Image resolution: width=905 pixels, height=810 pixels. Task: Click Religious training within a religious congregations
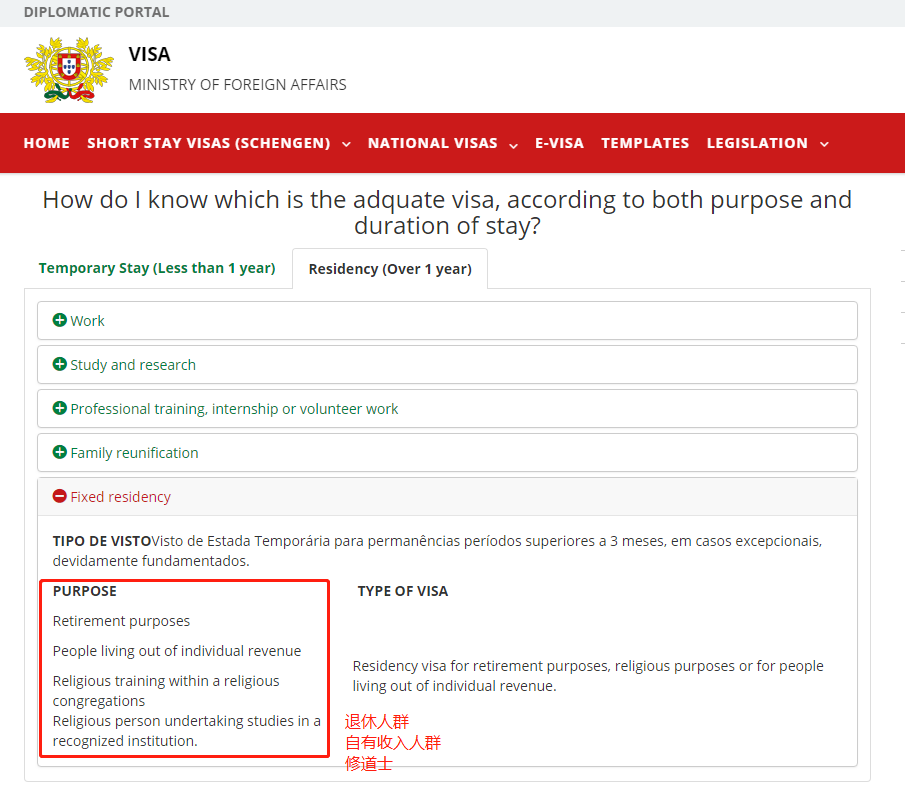166,691
